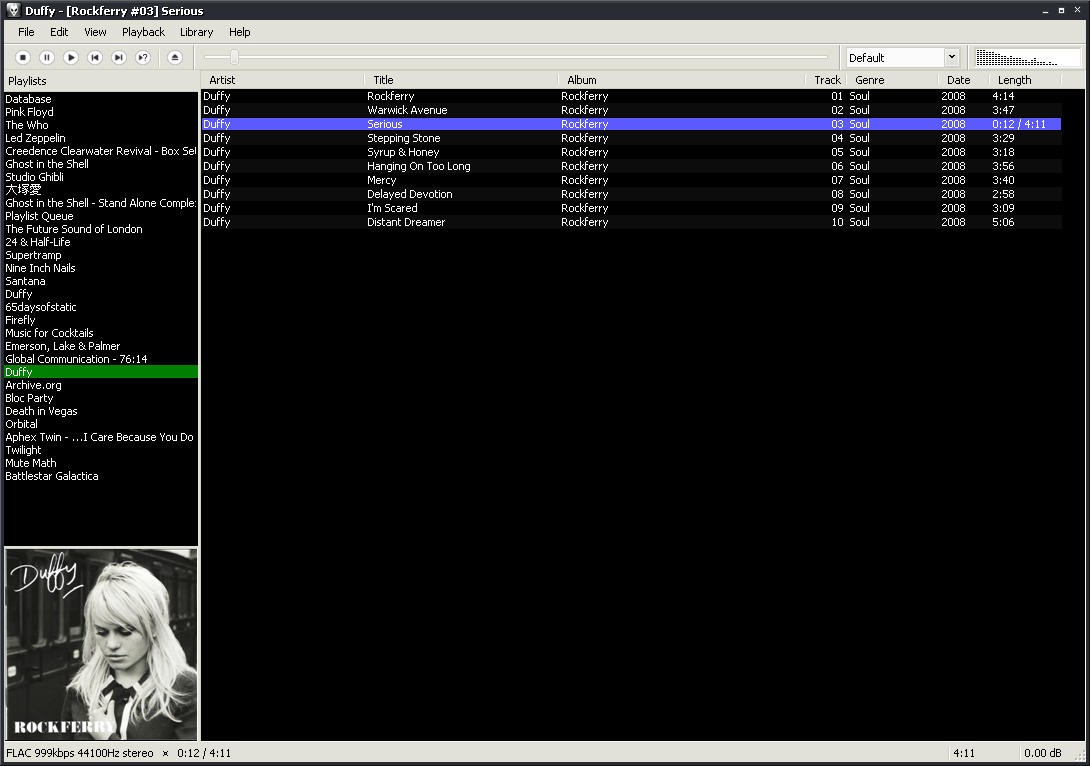Select the track Stepping Stone

(x=403, y=138)
